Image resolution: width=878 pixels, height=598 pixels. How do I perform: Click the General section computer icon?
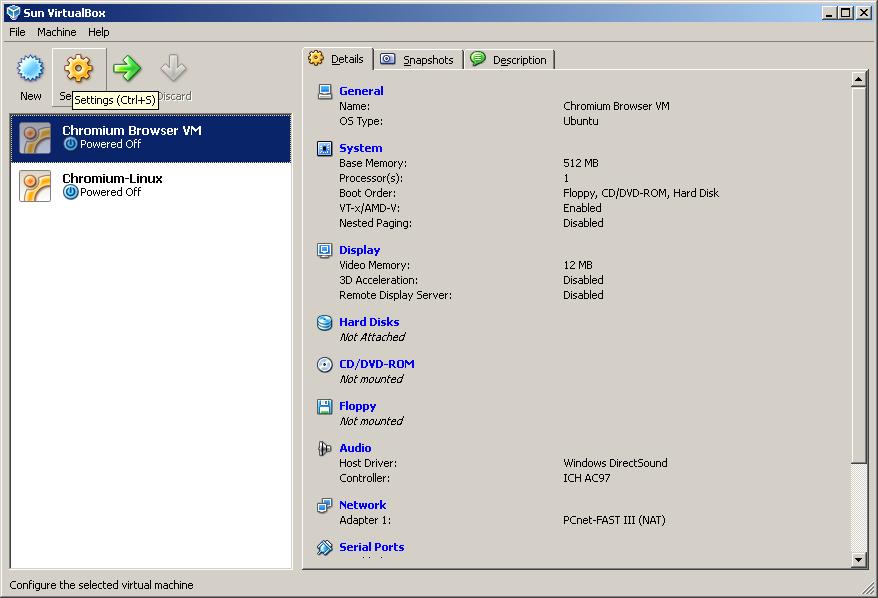(325, 91)
